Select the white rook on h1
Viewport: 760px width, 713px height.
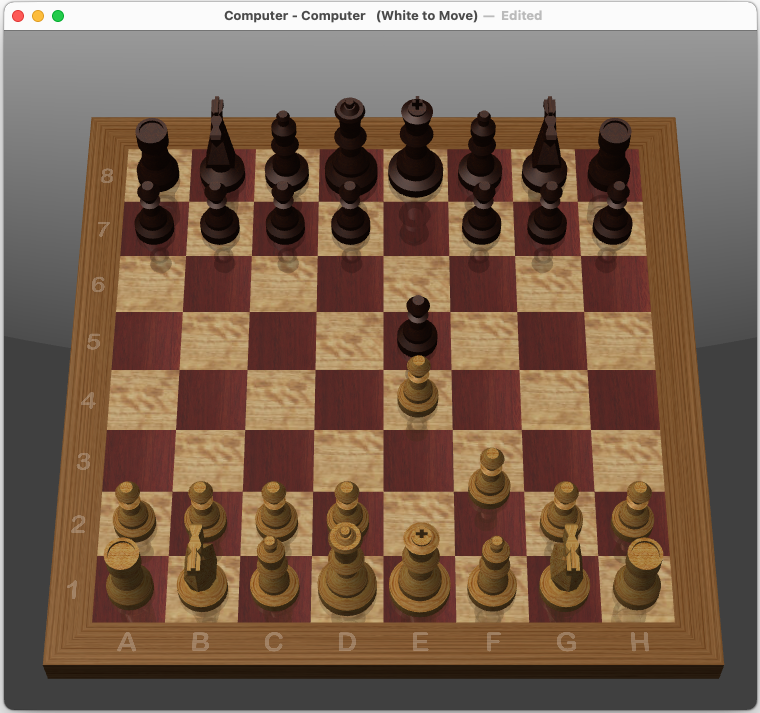pos(639,577)
